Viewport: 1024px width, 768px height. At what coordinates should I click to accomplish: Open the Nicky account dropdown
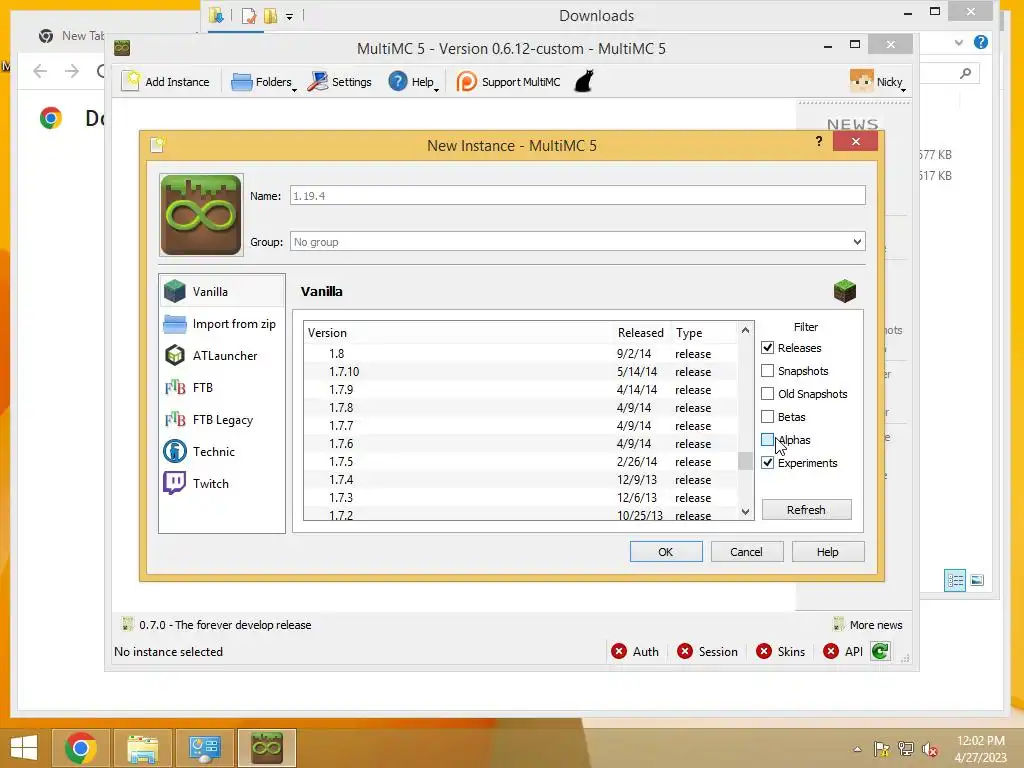click(x=879, y=82)
